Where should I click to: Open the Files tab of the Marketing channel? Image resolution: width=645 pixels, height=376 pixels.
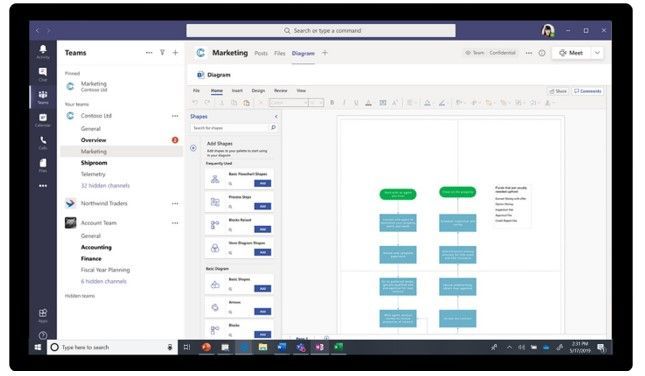280,53
